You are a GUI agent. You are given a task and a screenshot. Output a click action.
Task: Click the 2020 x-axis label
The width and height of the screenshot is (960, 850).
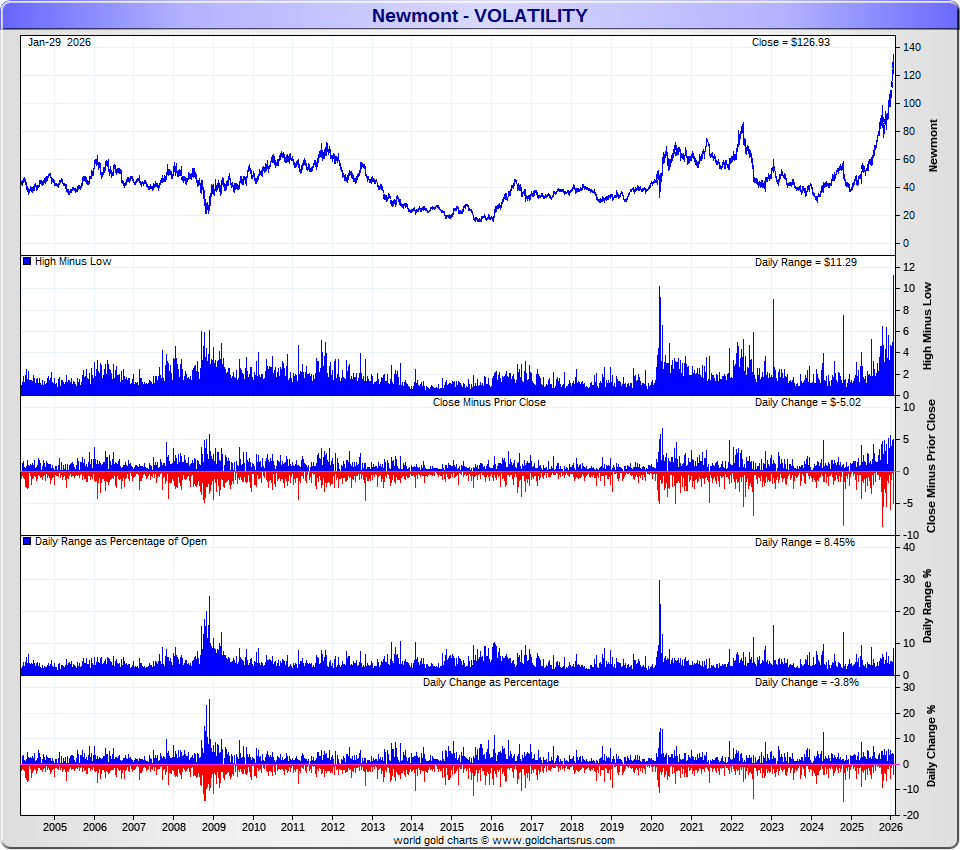pos(652,827)
